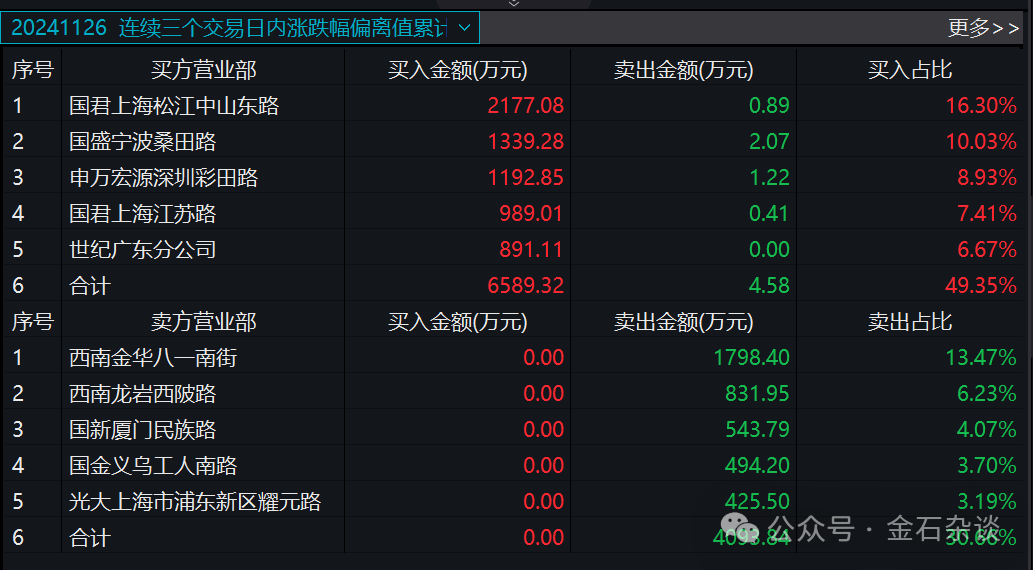Click the 卖方营业部 header
This screenshot has width=1033, height=570.
coord(204,322)
